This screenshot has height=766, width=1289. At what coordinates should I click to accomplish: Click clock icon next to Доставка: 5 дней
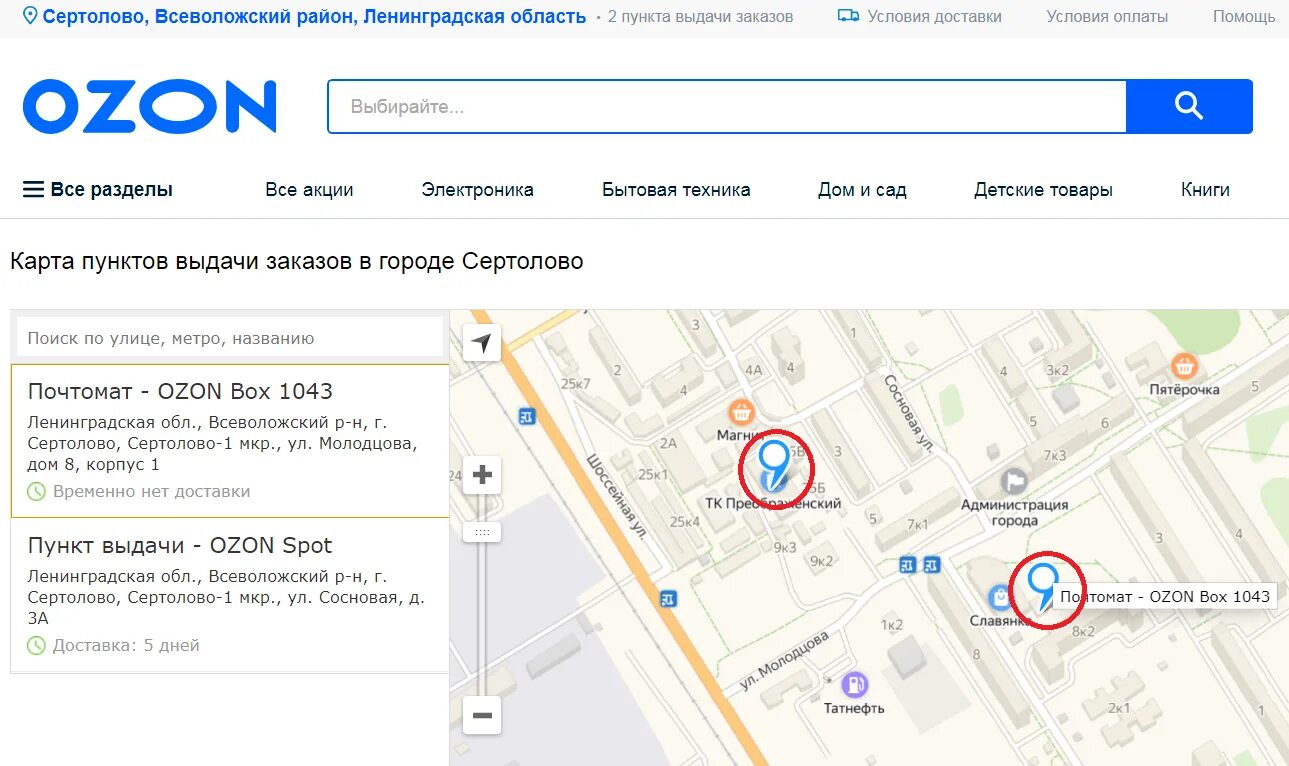pyautogui.click(x=36, y=645)
